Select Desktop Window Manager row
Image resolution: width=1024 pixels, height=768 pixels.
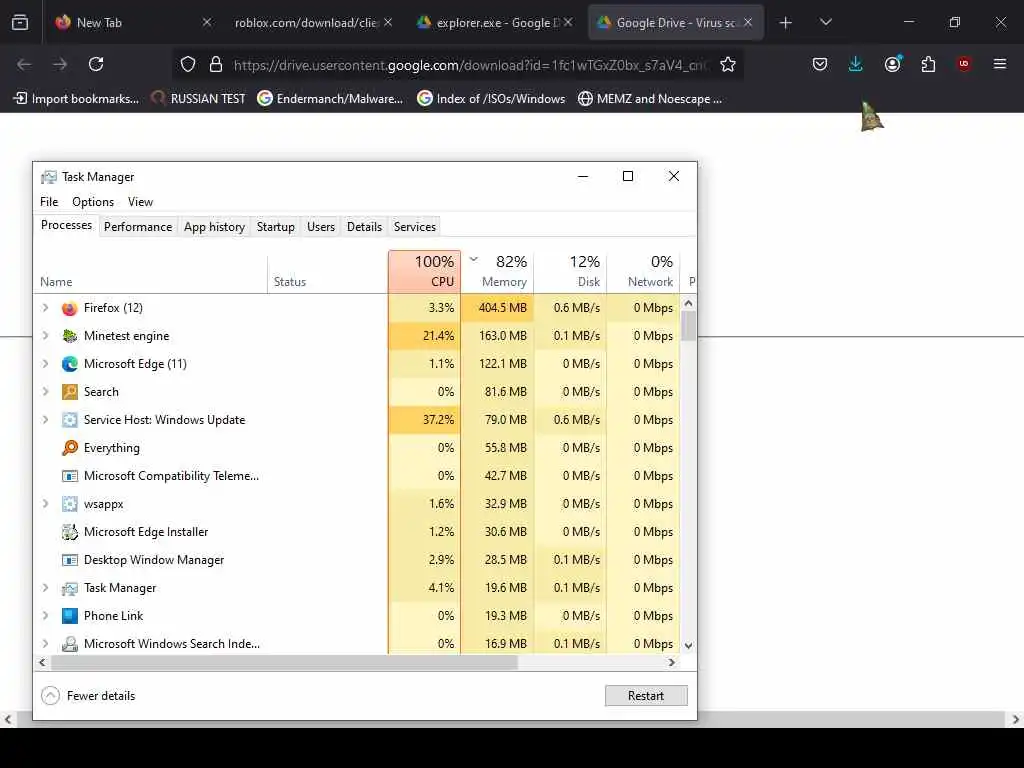point(357,560)
